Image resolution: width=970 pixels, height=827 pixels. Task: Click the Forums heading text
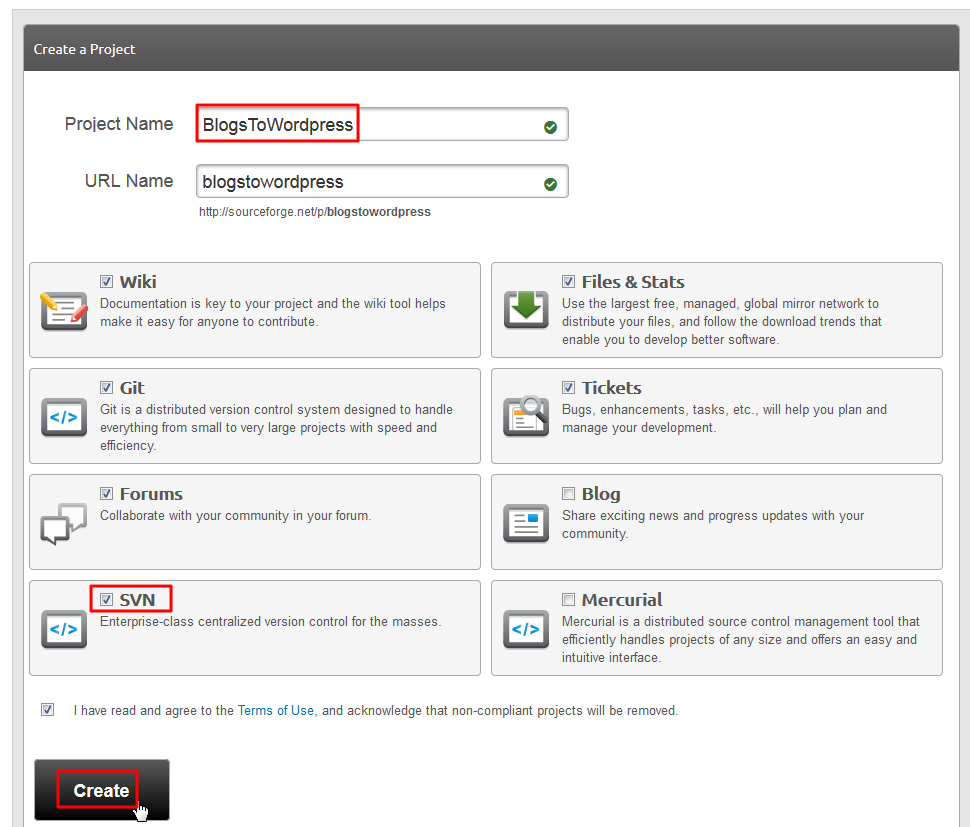tap(151, 494)
